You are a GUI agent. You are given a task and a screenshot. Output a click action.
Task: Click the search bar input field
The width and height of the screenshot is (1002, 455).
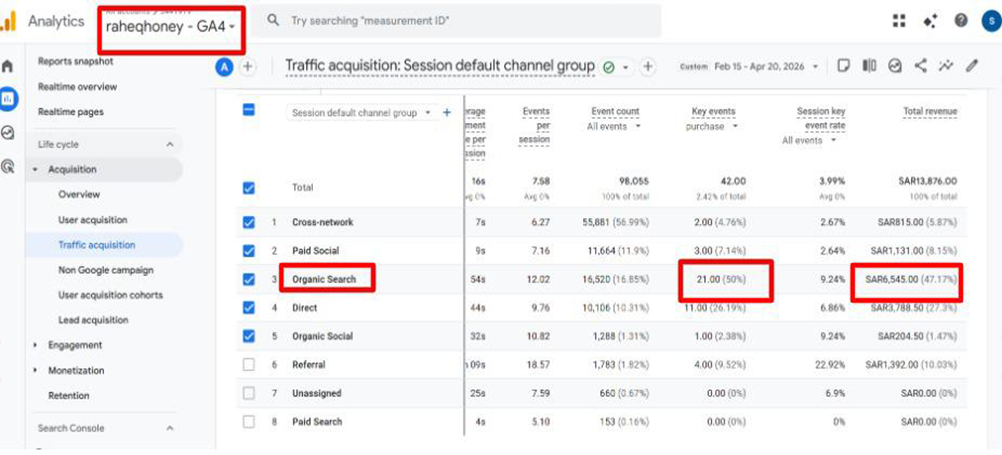[x=460, y=21]
